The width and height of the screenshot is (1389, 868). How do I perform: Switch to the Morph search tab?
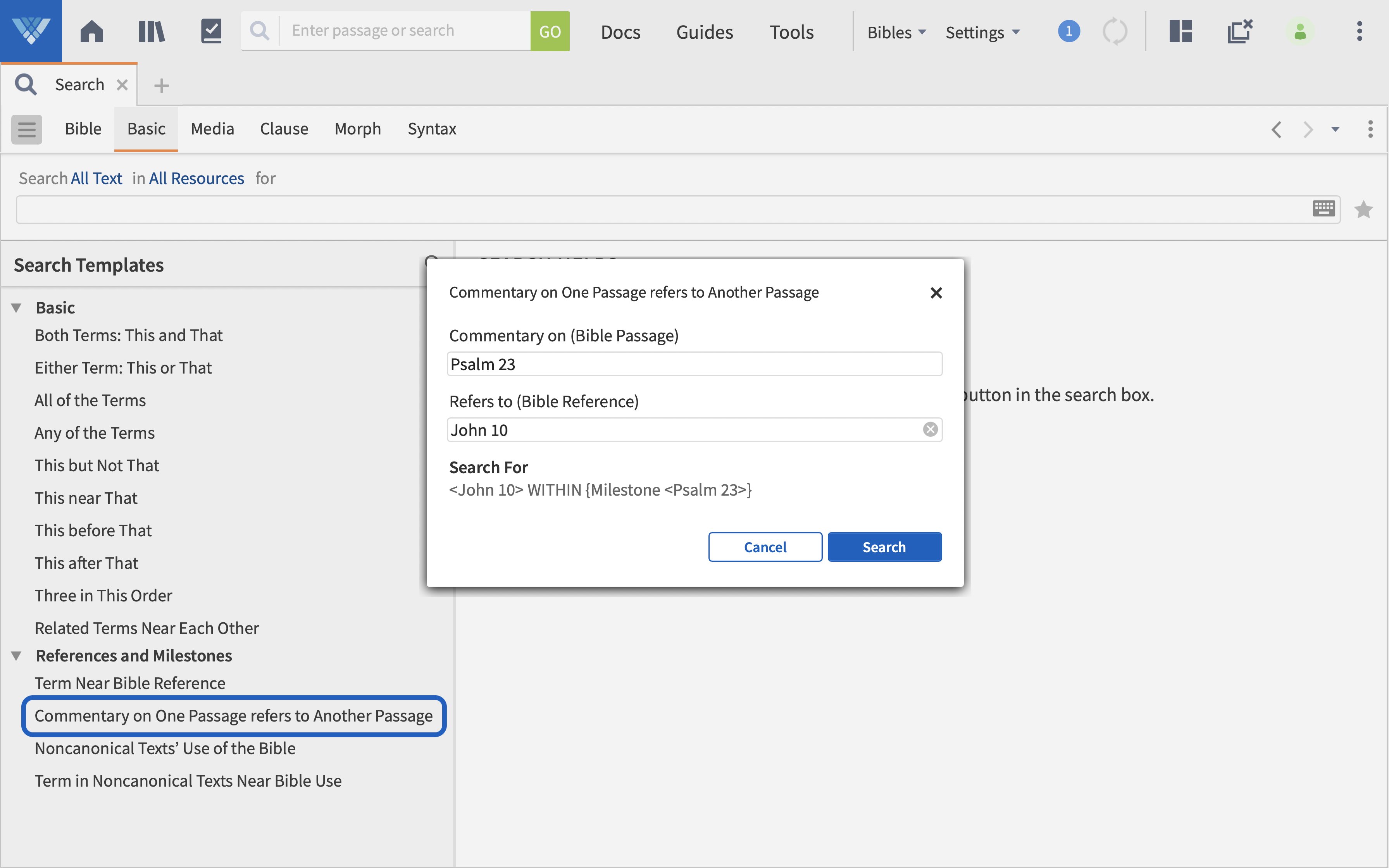[x=358, y=129]
